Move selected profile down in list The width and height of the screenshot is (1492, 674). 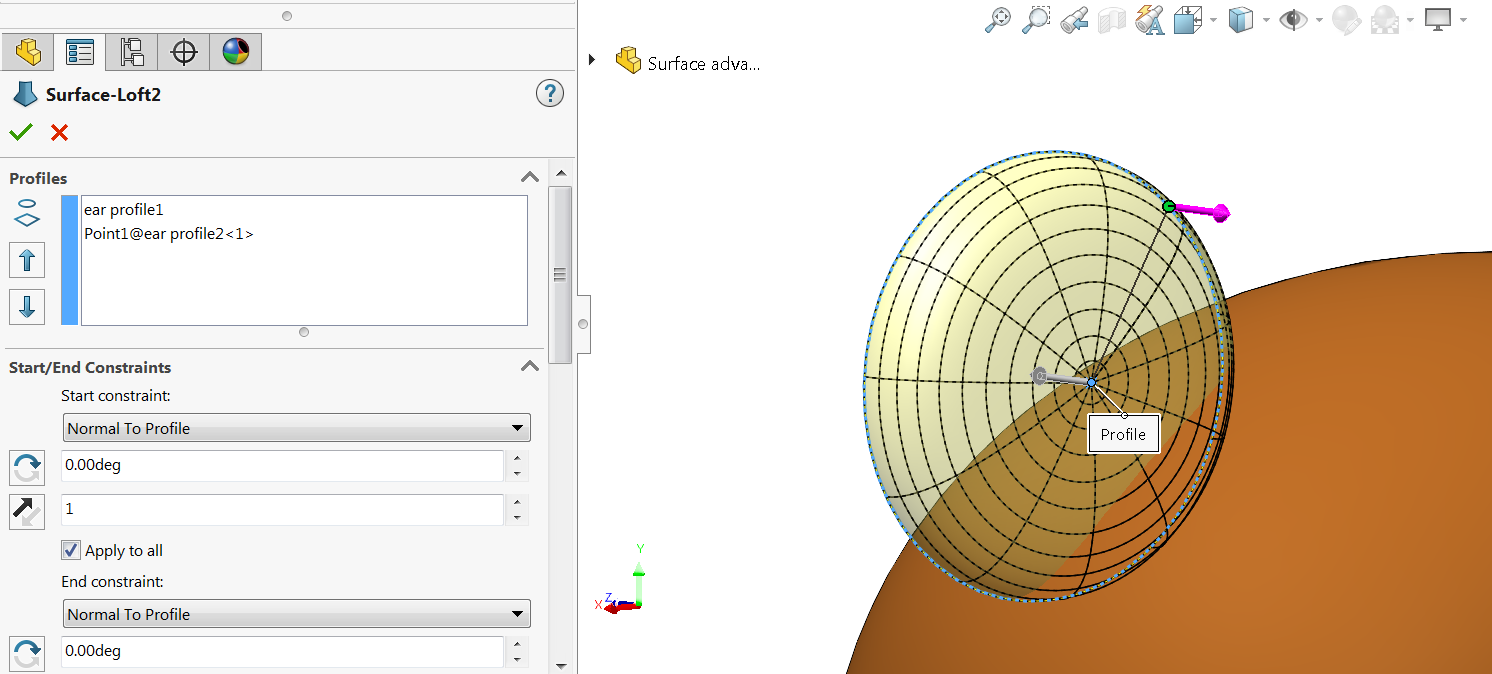click(x=27, y=306)
